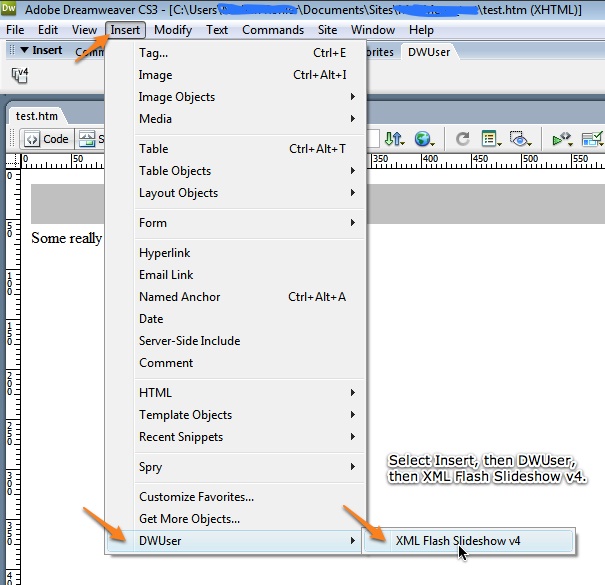Collapse the Insert panel triangle

click(x=24, y=50)
